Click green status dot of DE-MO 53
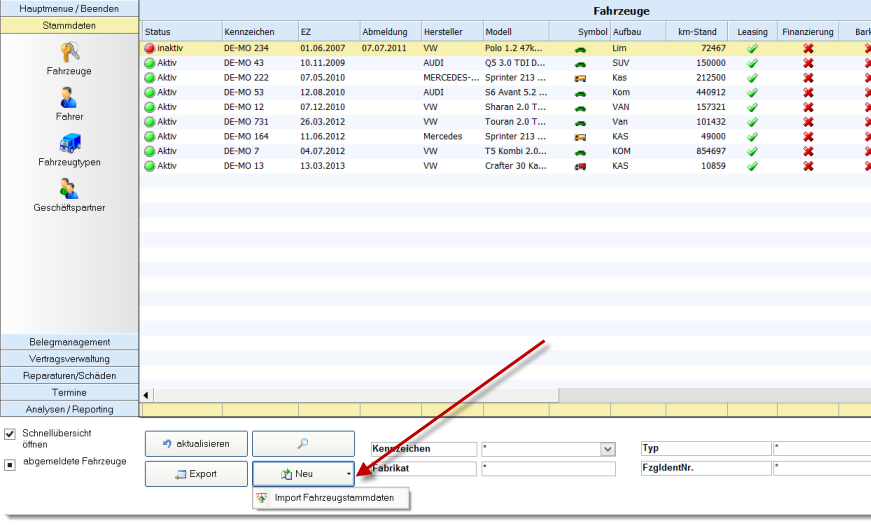 click(x=149, y=92)
